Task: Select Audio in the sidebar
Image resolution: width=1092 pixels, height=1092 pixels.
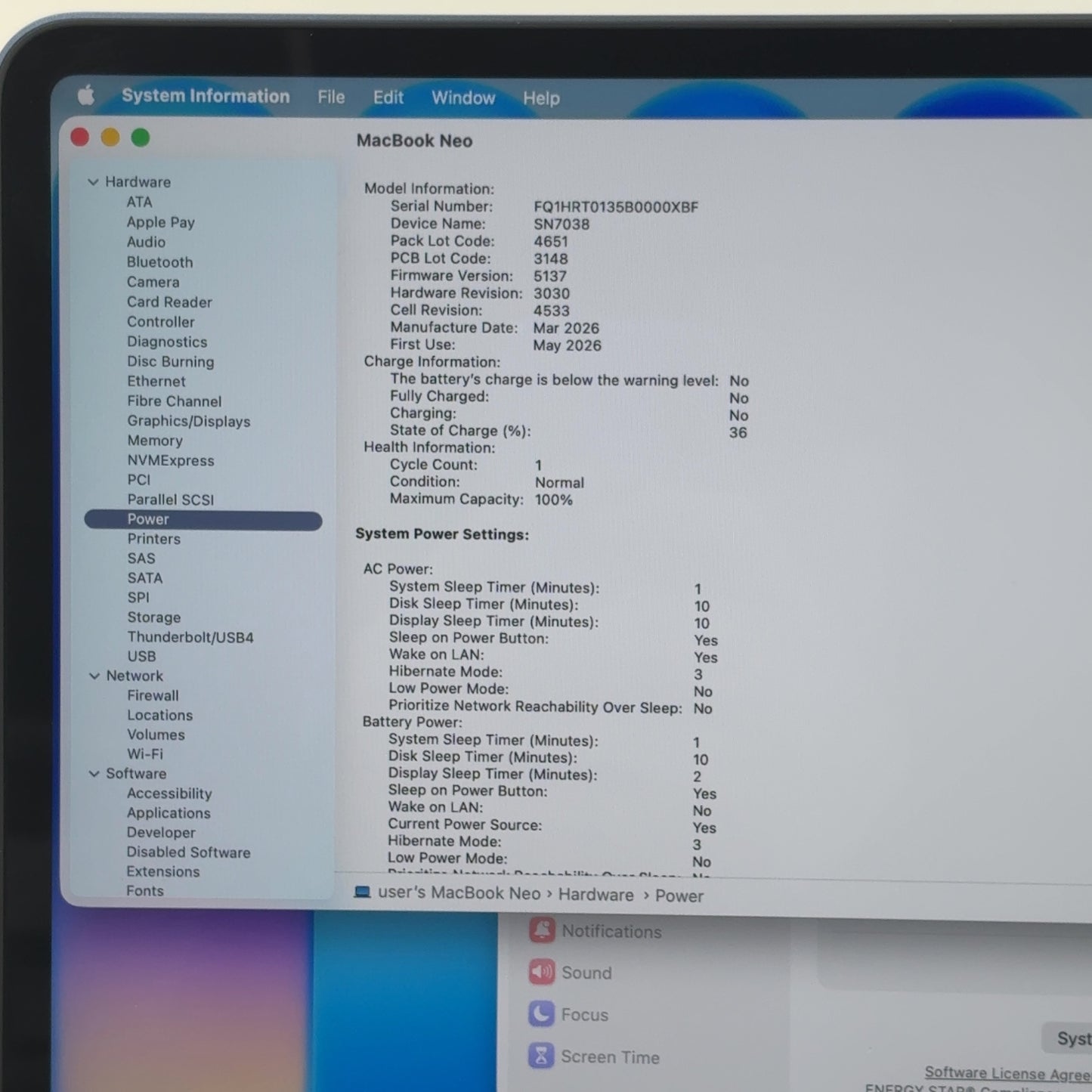Action: pos(146,242)
